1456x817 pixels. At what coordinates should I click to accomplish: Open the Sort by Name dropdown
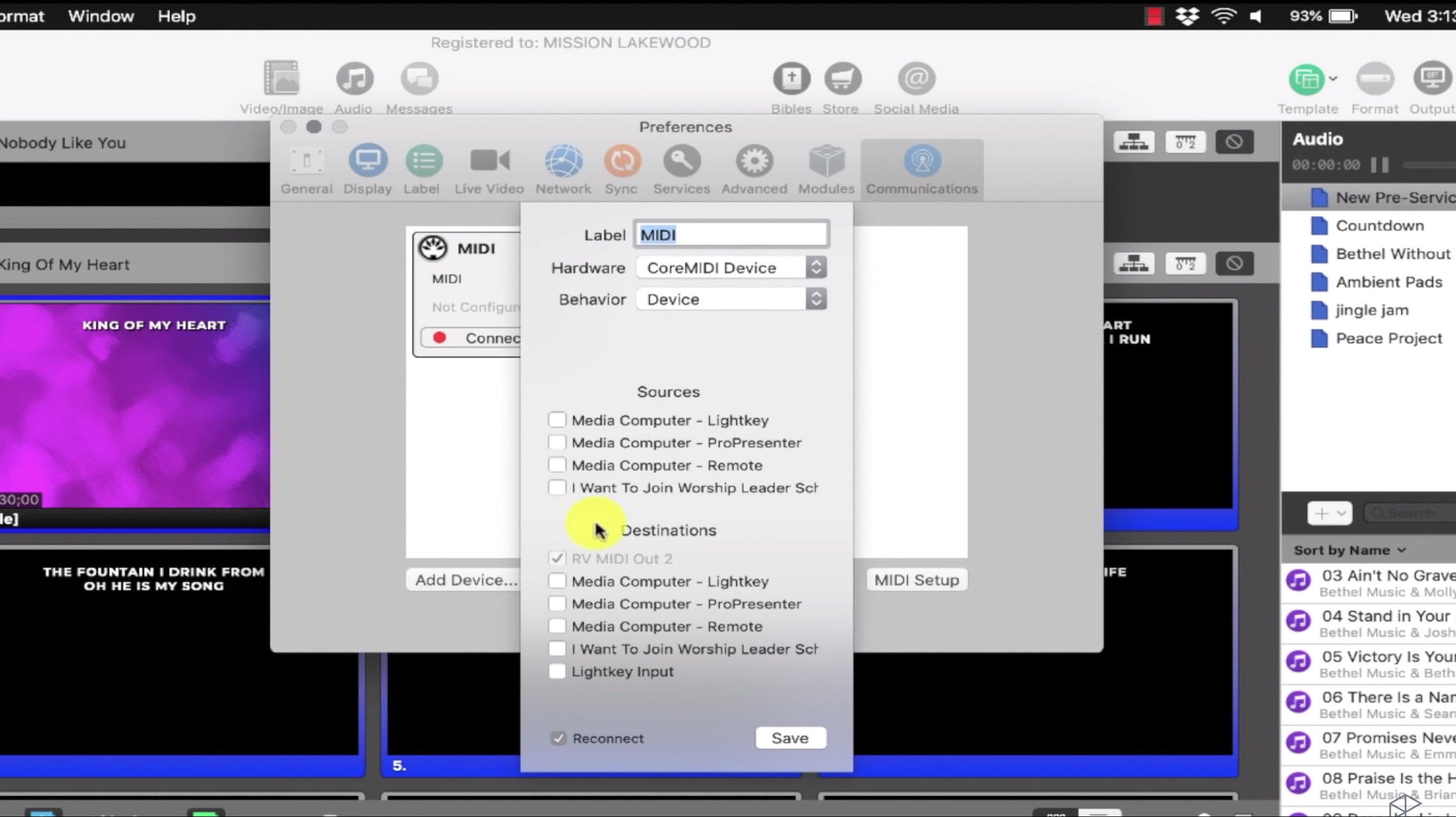[1349, 550]
